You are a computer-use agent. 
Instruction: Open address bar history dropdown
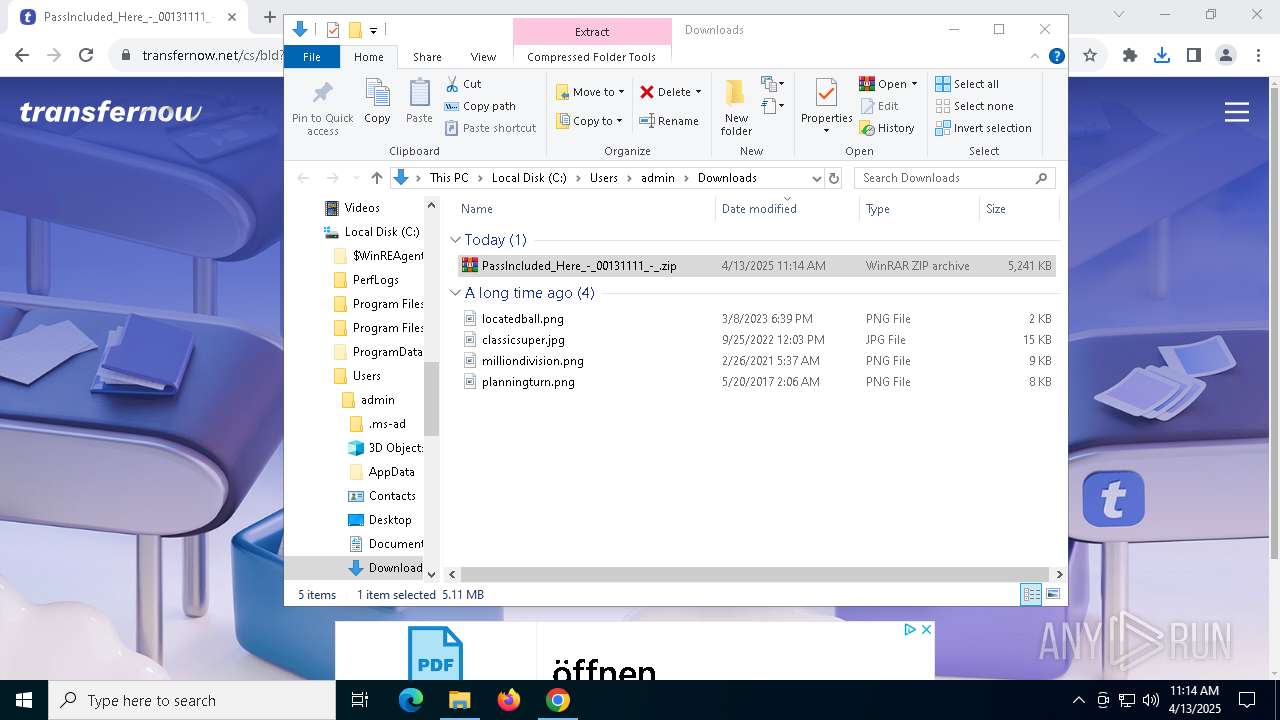pos(816,178)
